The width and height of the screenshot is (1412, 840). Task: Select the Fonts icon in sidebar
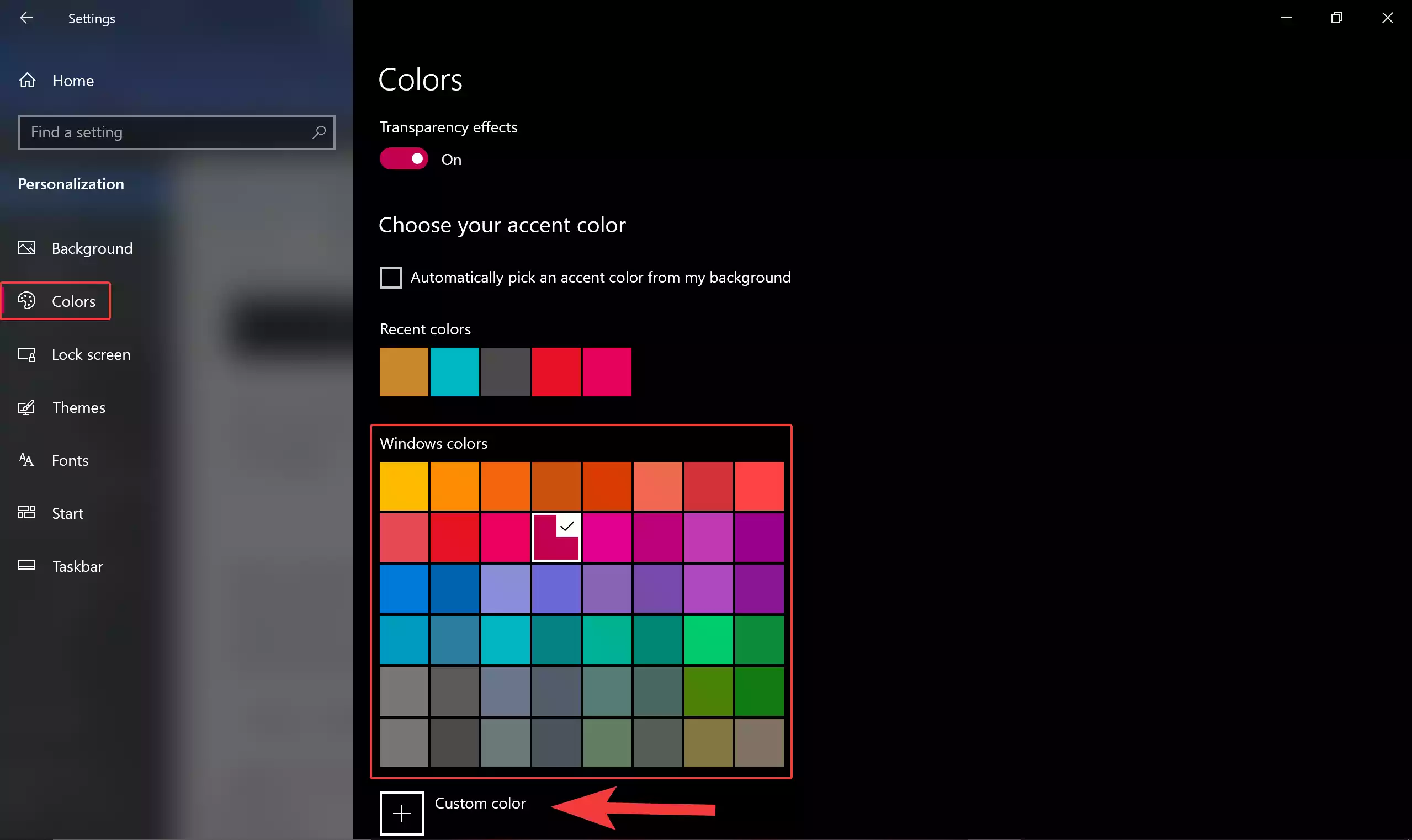25,460
